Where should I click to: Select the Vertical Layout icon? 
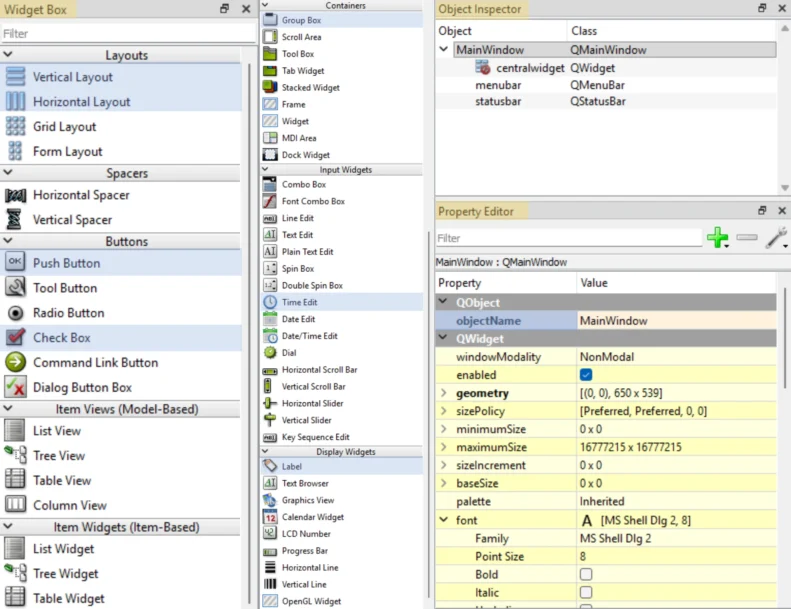(x=15, y=77)
